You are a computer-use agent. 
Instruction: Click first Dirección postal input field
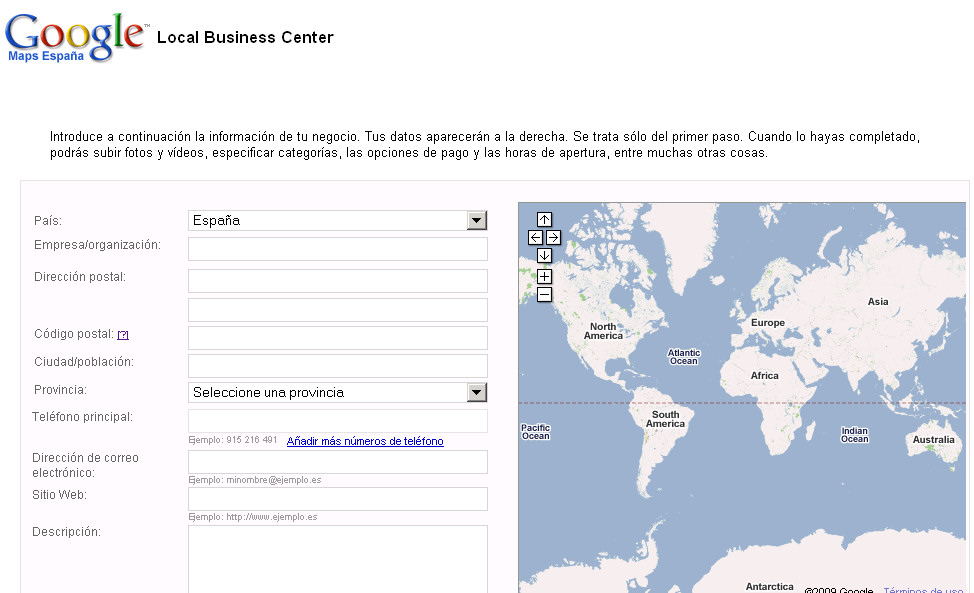(337, 281)
